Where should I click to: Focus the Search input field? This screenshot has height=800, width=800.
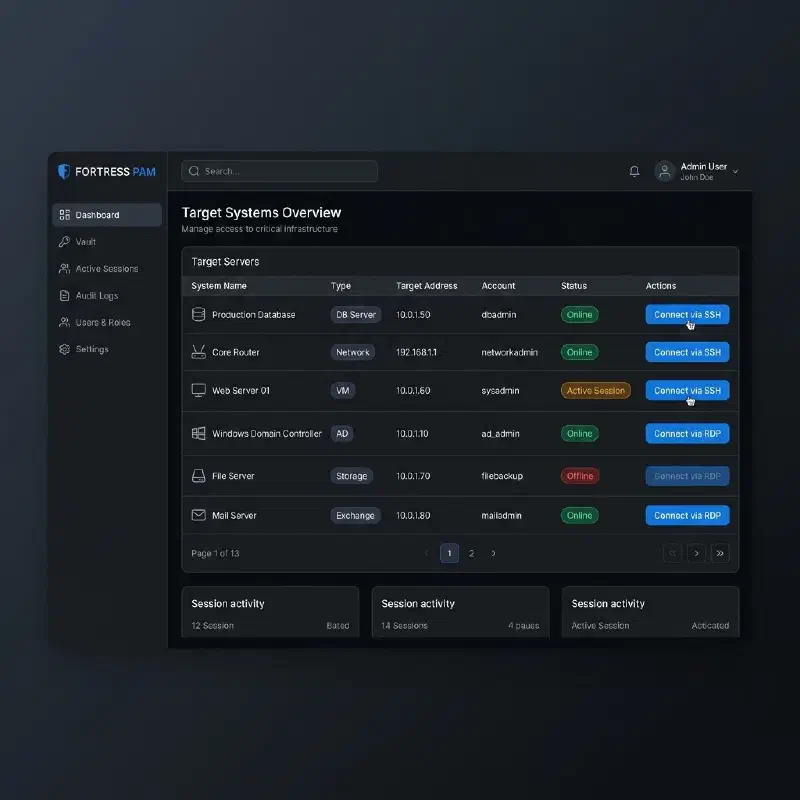pos(279,171)
